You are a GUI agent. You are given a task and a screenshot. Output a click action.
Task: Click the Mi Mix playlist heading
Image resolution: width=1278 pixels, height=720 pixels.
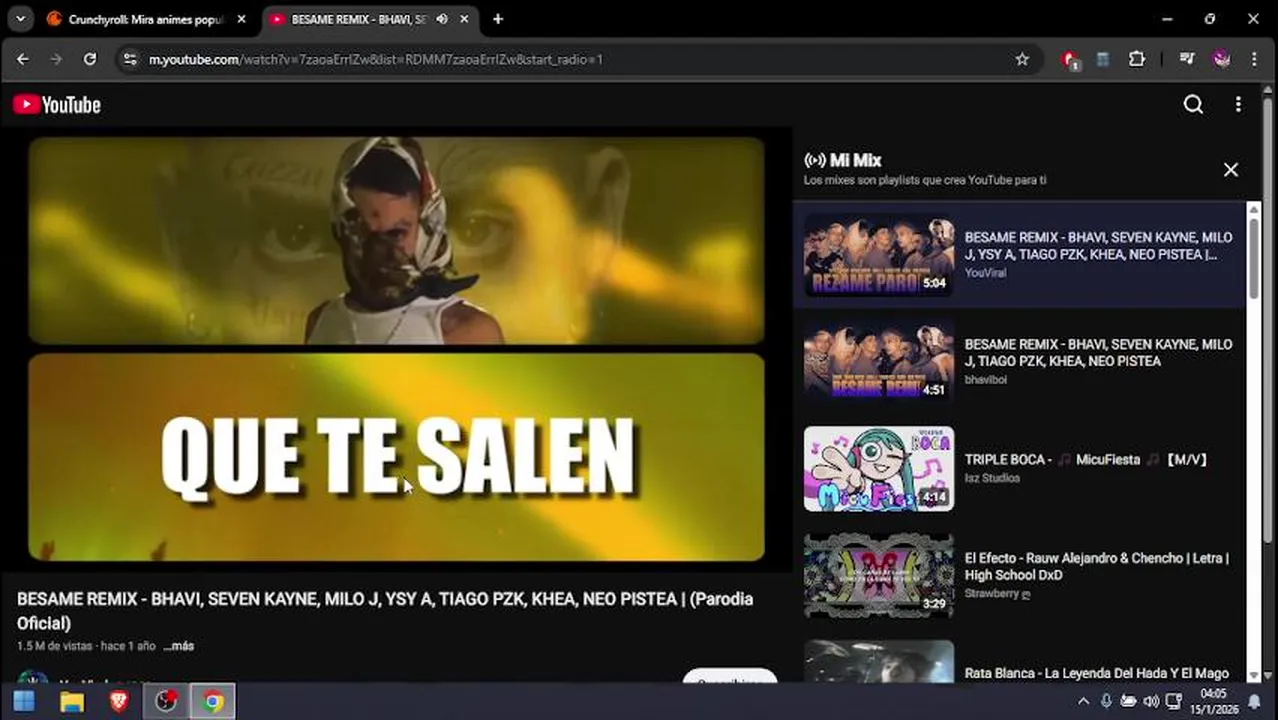coord(855,160)
